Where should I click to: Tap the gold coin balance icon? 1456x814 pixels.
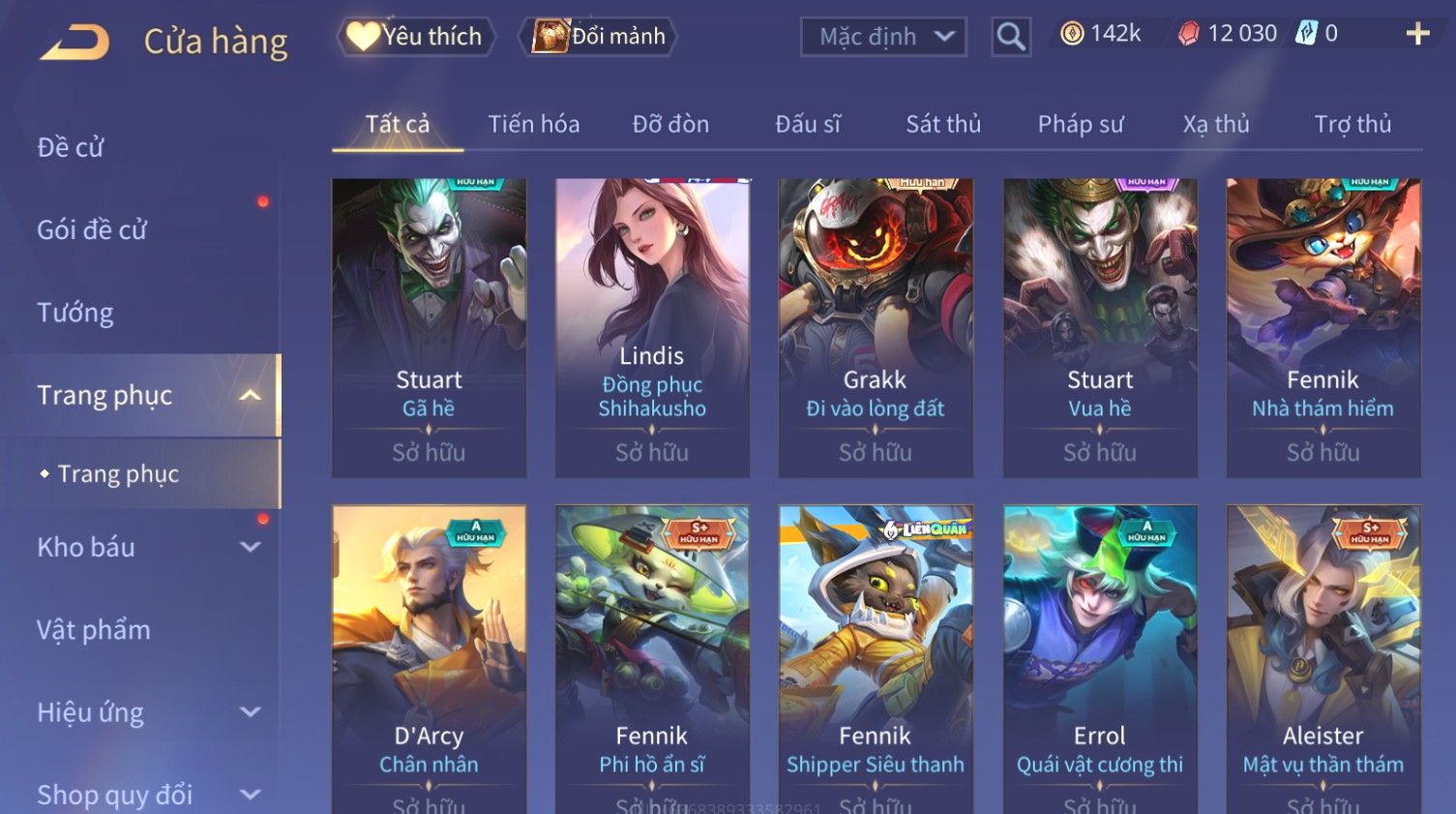1072,34
